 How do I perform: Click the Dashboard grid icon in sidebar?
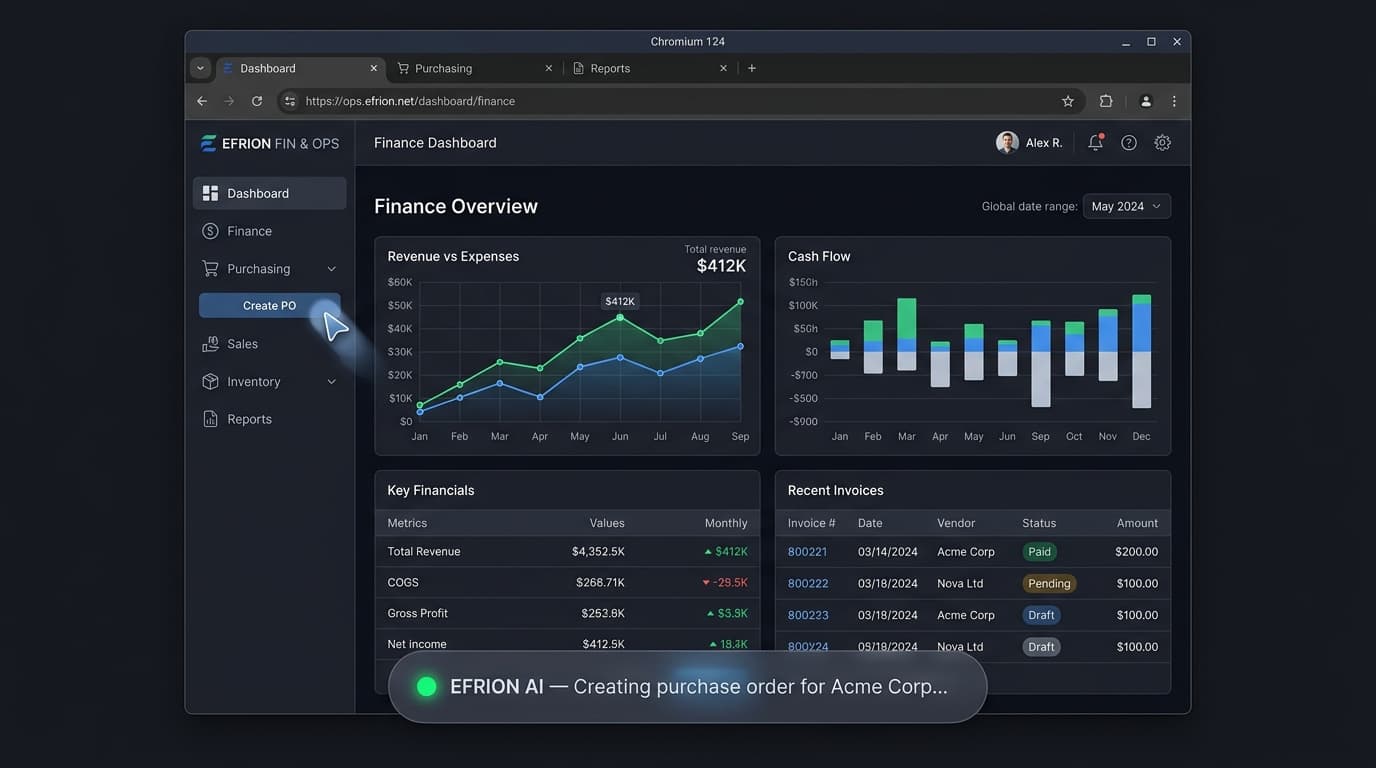pos(210,193)
